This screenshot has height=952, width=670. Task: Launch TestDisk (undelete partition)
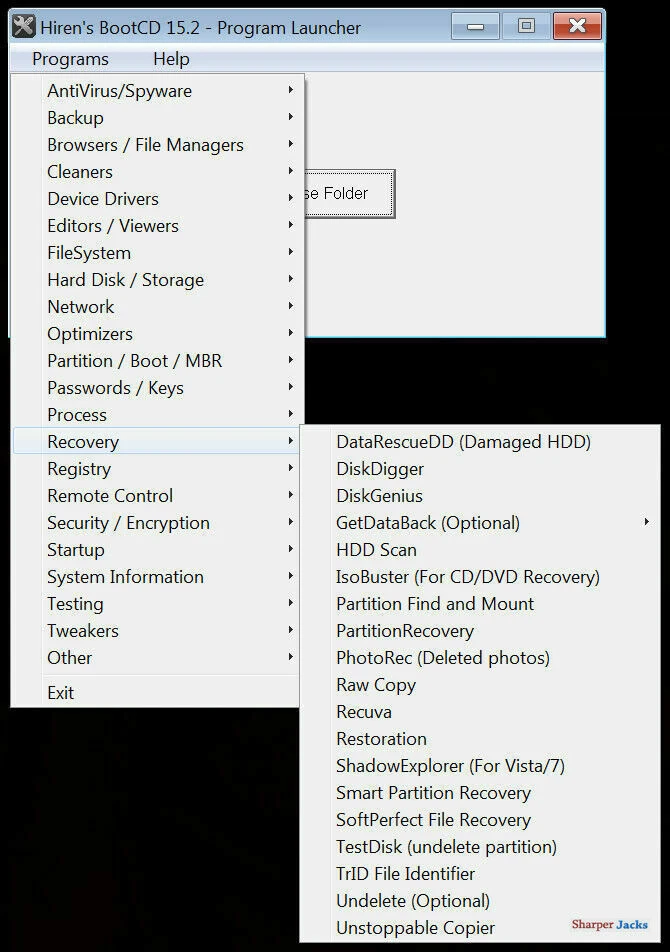pos(479,847)
